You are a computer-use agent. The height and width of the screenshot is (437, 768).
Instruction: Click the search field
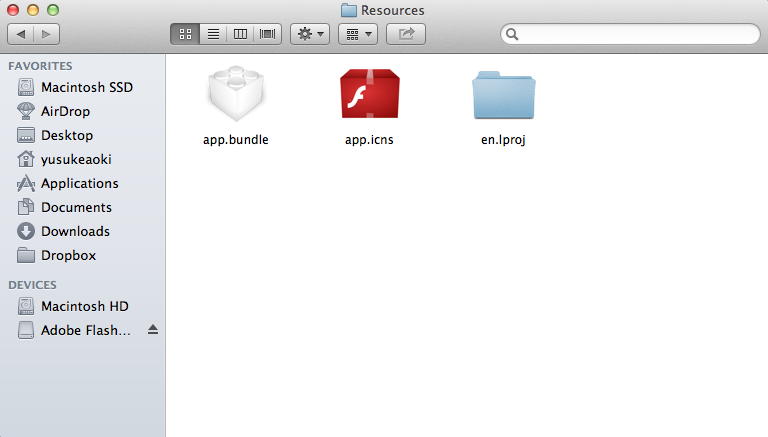(630, 34)
